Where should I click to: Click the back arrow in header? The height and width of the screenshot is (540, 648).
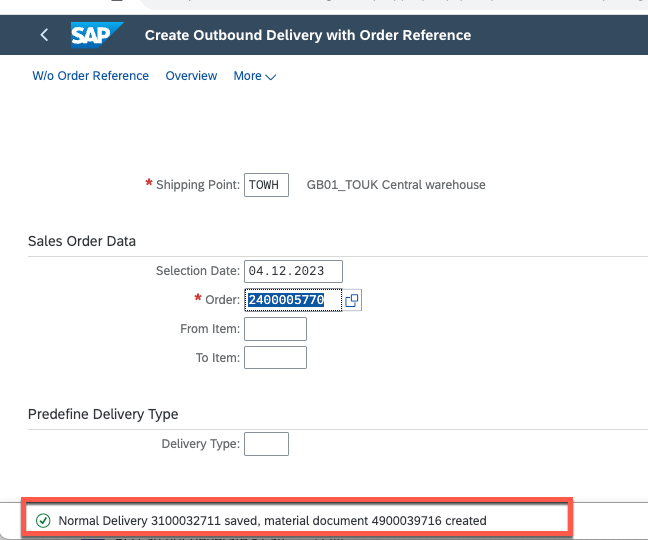(x=44, y=35)
